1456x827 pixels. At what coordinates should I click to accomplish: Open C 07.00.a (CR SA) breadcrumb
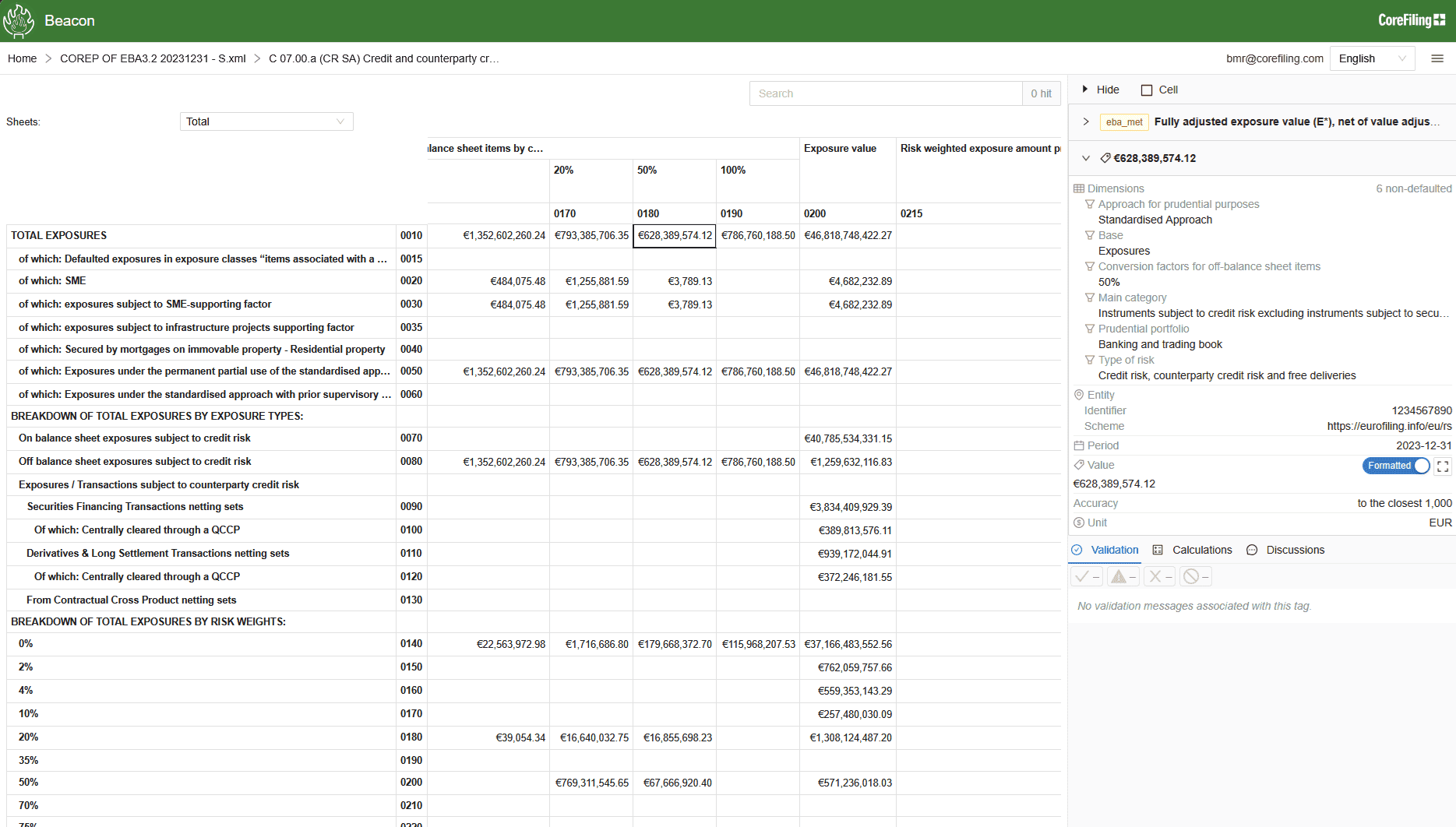[384, 58]
